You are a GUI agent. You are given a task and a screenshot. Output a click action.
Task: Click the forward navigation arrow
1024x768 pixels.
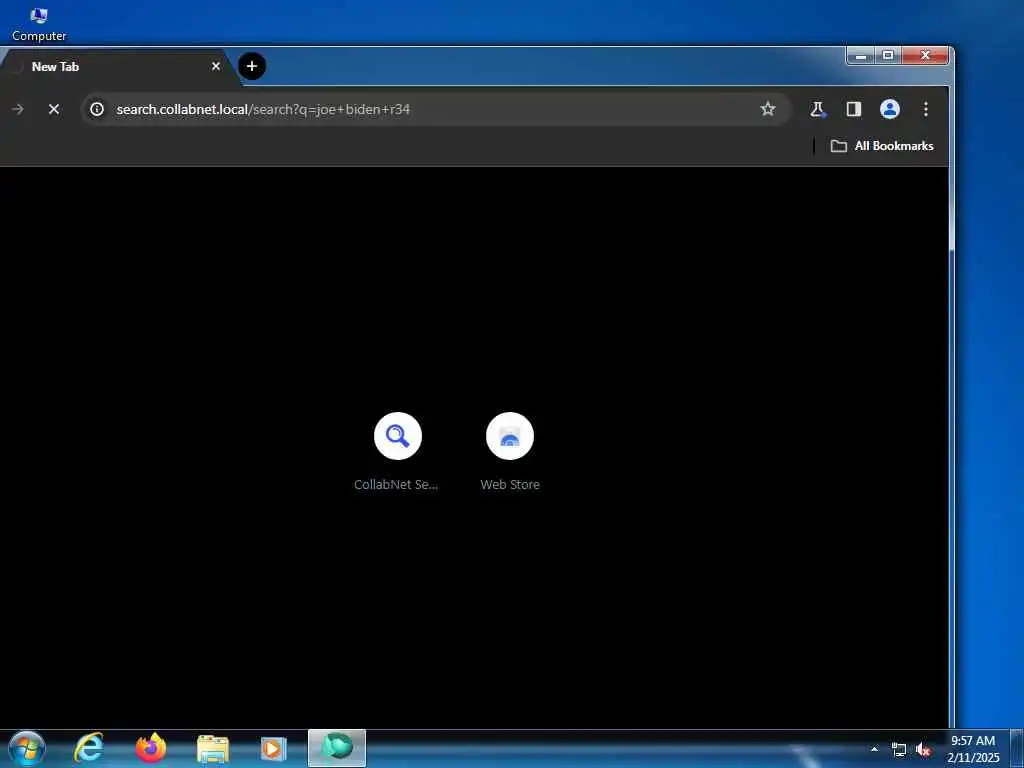18,109
